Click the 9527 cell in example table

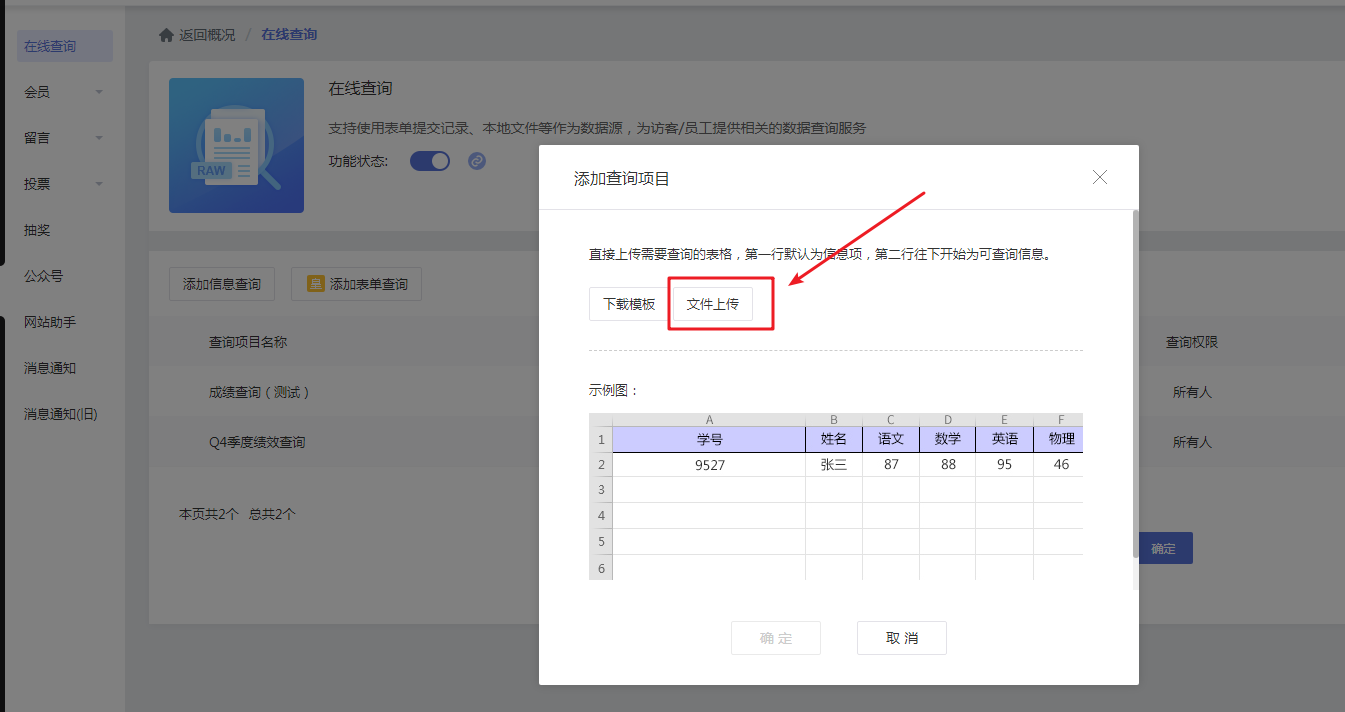click(709, 465)
